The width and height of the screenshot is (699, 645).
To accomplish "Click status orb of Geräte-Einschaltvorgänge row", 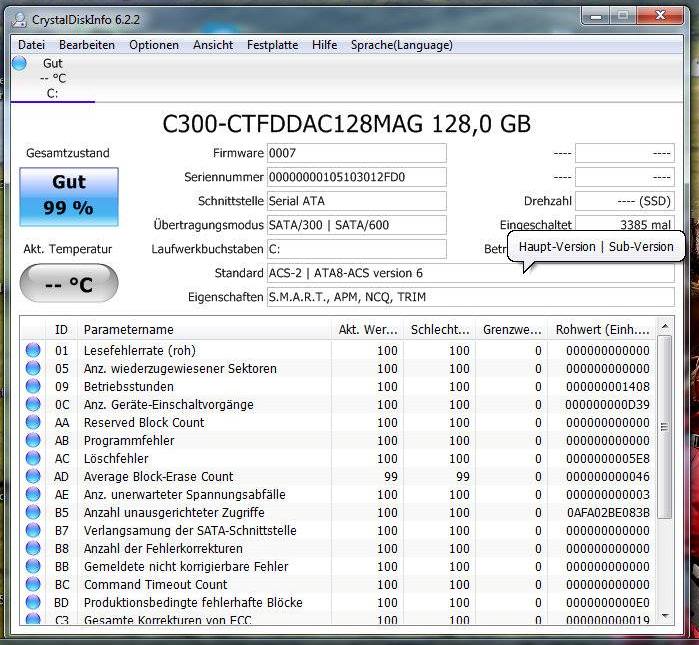I will coord(33,404).
